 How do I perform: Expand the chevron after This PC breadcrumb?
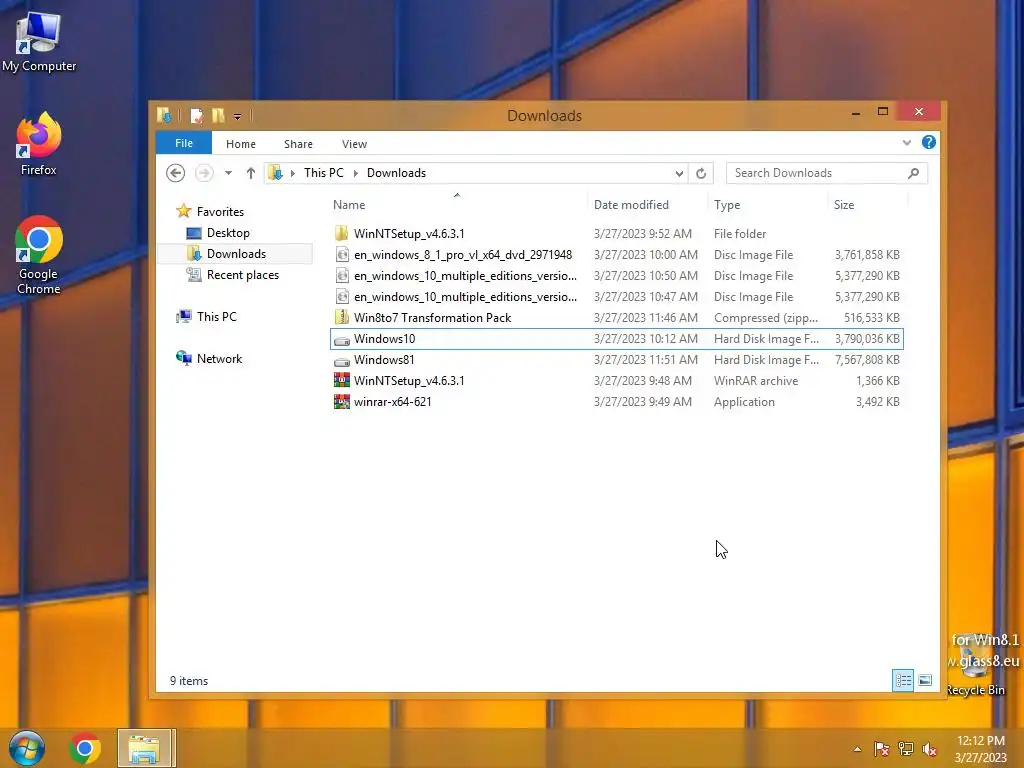[356, 173]
